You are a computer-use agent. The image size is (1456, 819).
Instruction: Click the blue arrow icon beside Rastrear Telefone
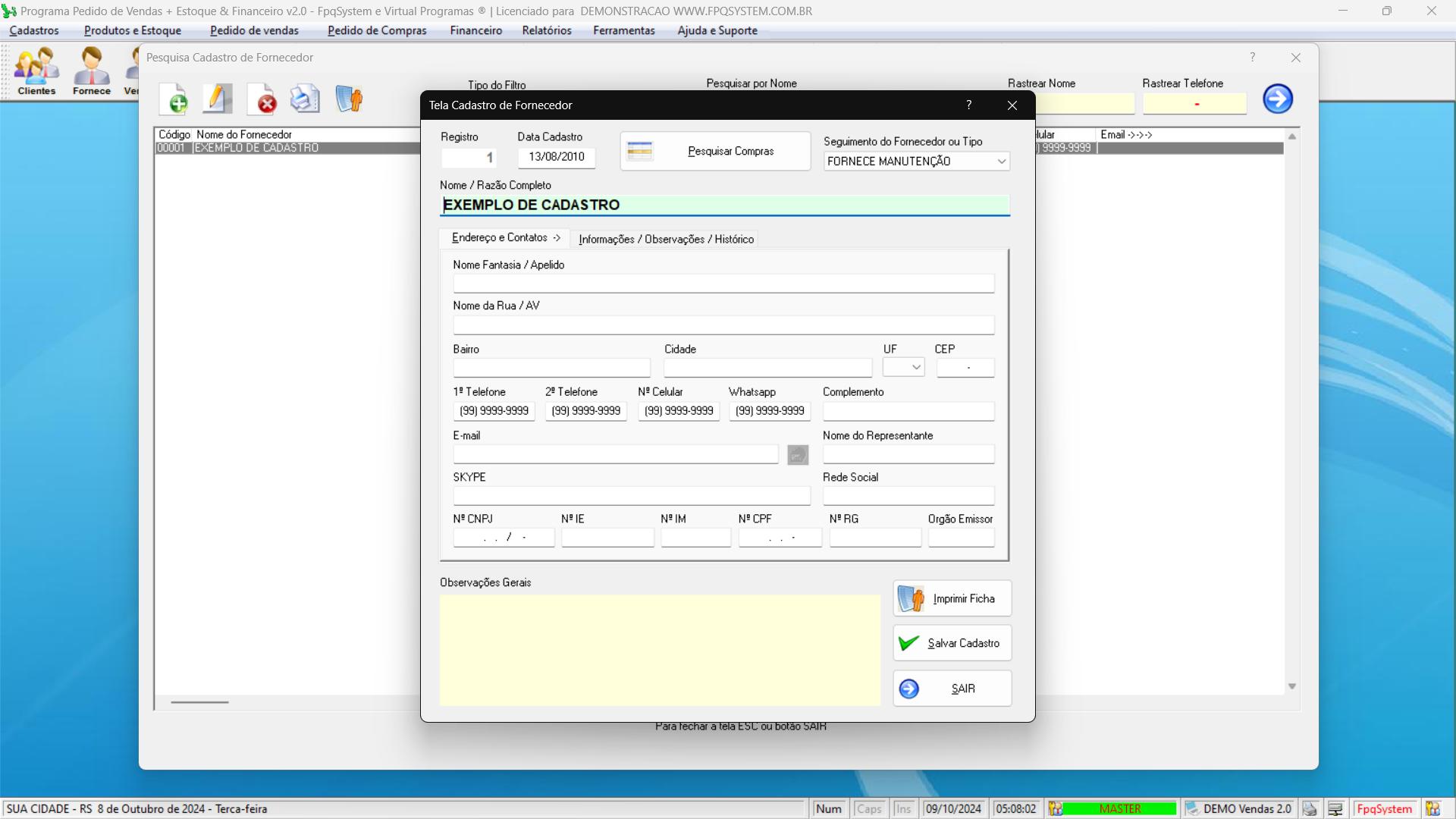tap(1278, 99)
